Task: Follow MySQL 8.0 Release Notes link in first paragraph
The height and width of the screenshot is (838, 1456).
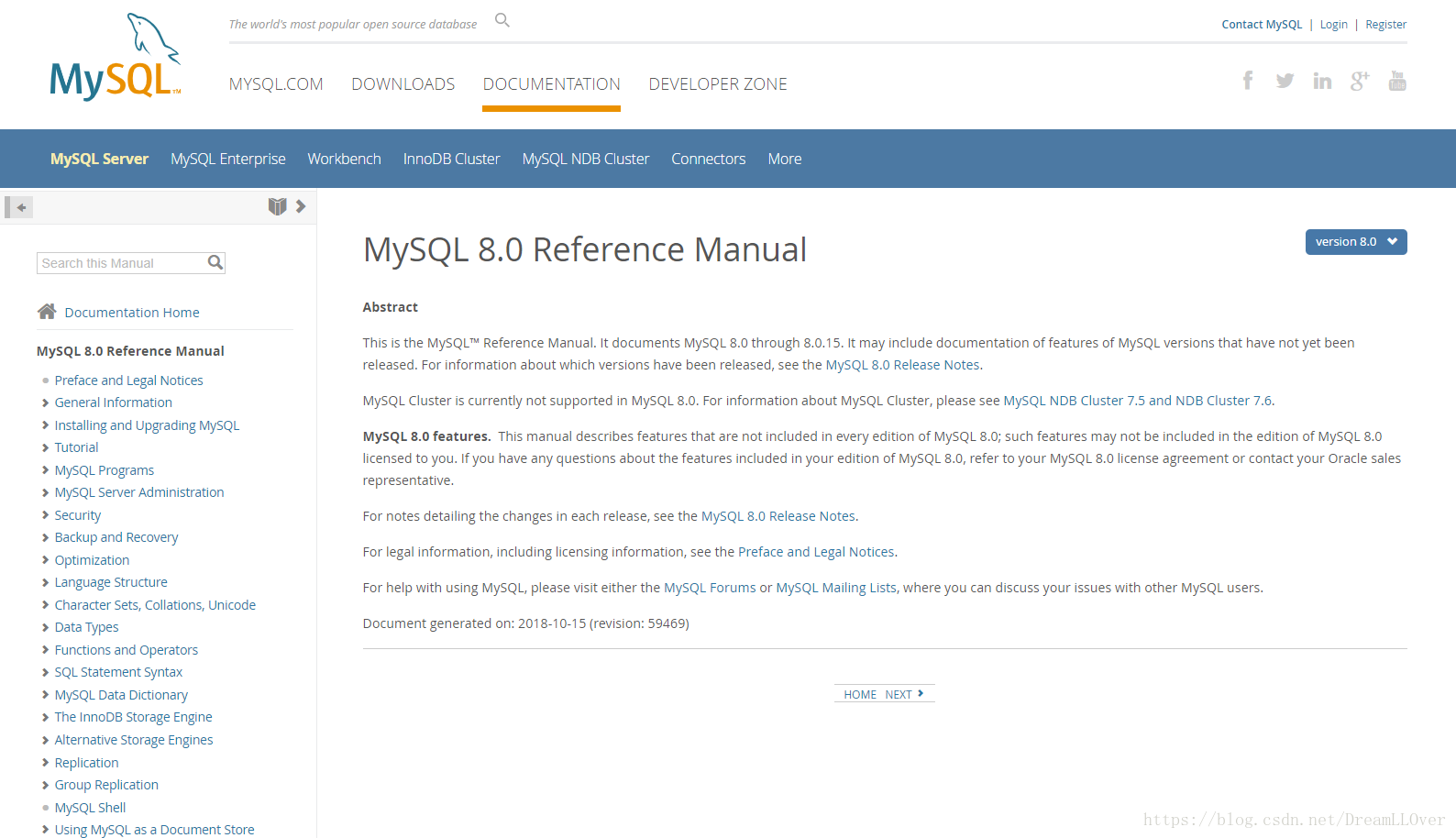Action: [902, 365]
